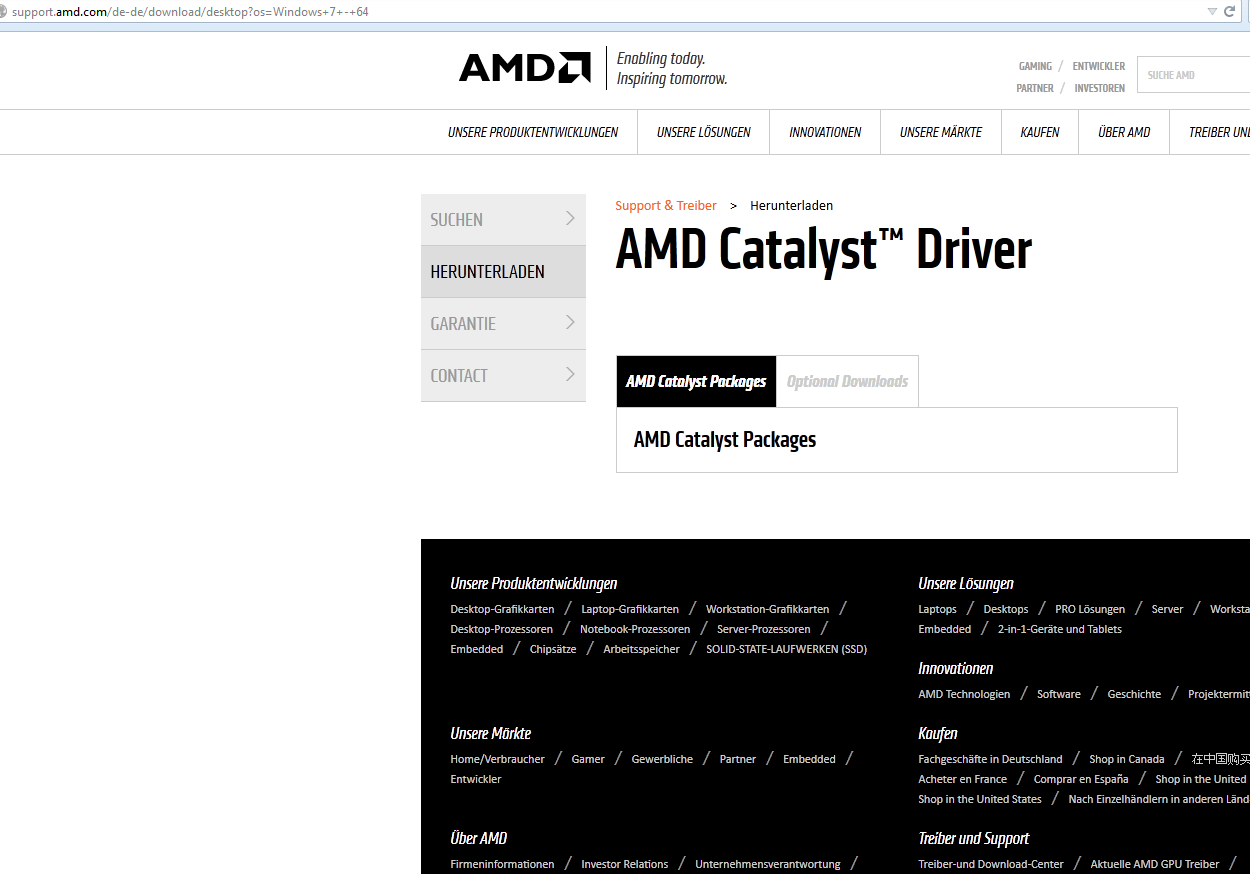
Task: Open Shop in the United States link
Action: pyautogui.click(x=980, y=799)
